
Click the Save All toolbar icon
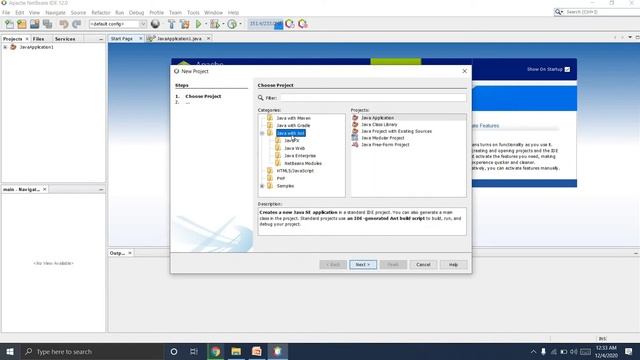point(47,24)
